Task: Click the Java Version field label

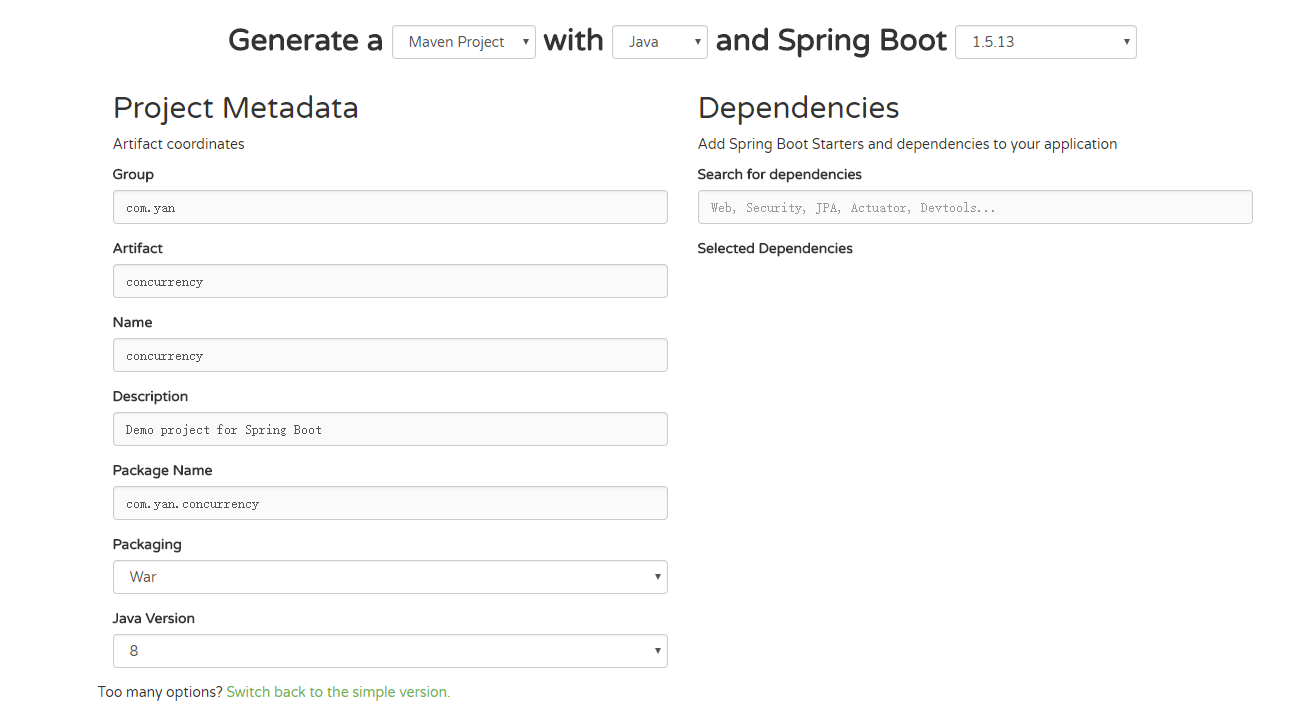Action: 154,618
